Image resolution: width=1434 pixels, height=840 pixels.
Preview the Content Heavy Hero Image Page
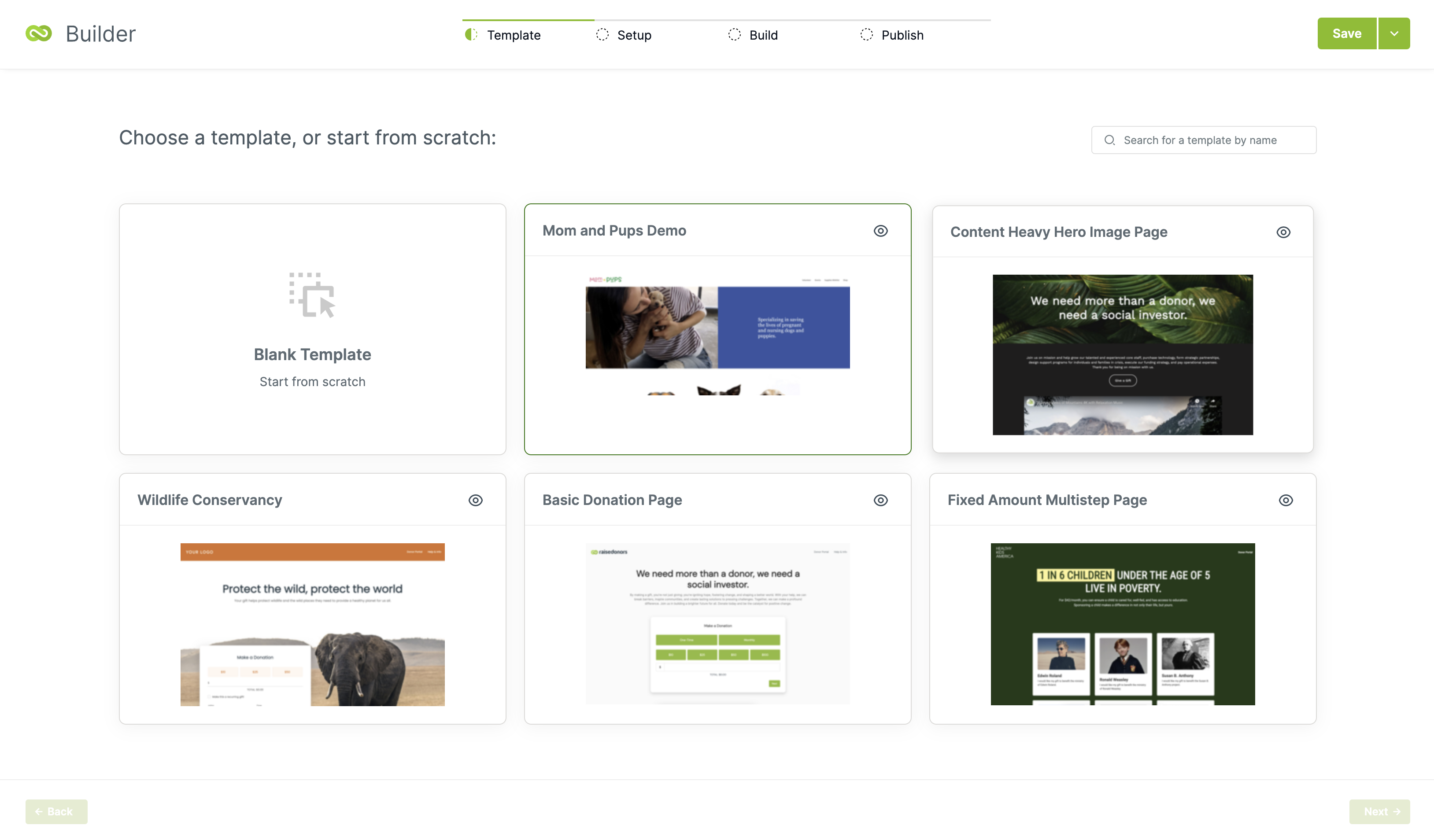[1283, 232]
